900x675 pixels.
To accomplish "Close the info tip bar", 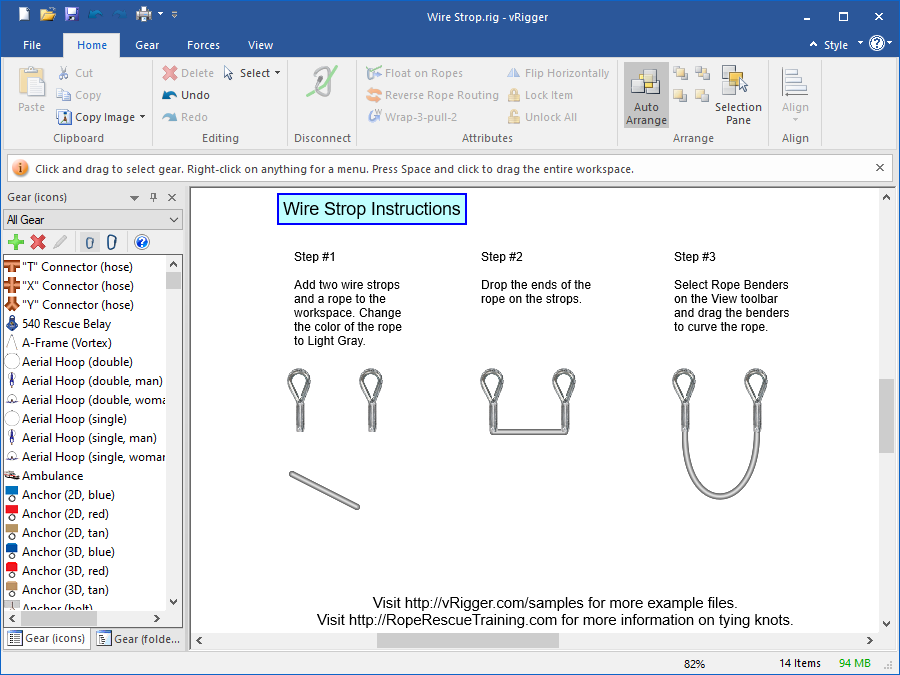I will pos(880,168).
